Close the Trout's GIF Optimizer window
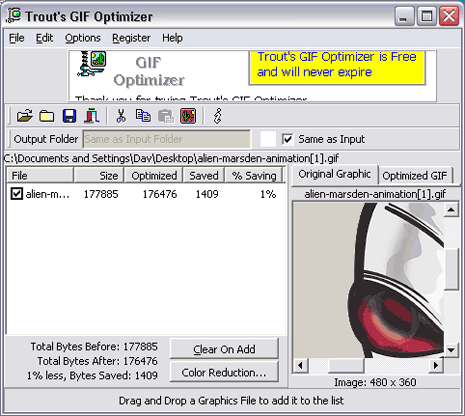The image size is (465, 416). click(x=449, y=16)
